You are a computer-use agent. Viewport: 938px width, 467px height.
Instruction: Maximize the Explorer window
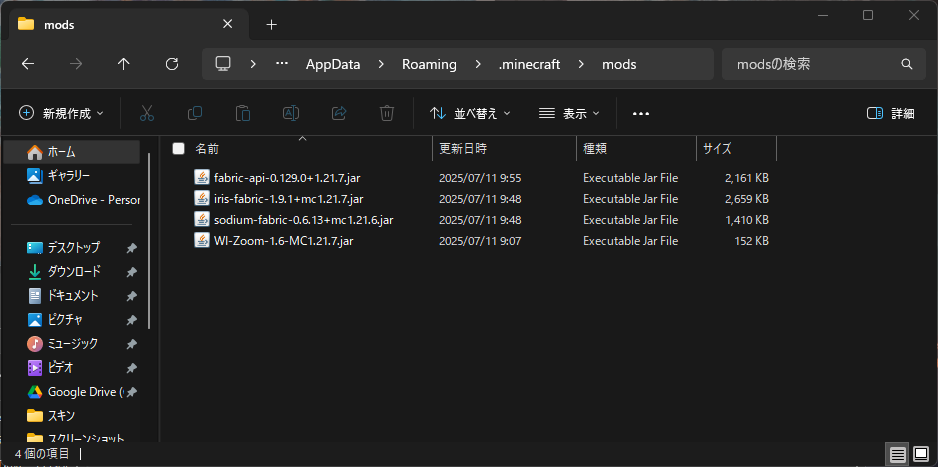pyautogui.click(x=868, y=16)
